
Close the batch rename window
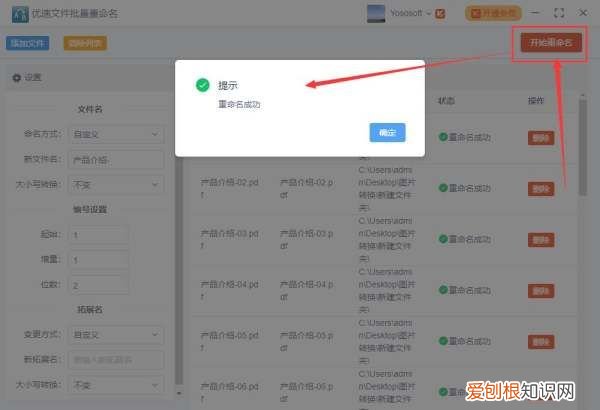click(x=583, y=13)
